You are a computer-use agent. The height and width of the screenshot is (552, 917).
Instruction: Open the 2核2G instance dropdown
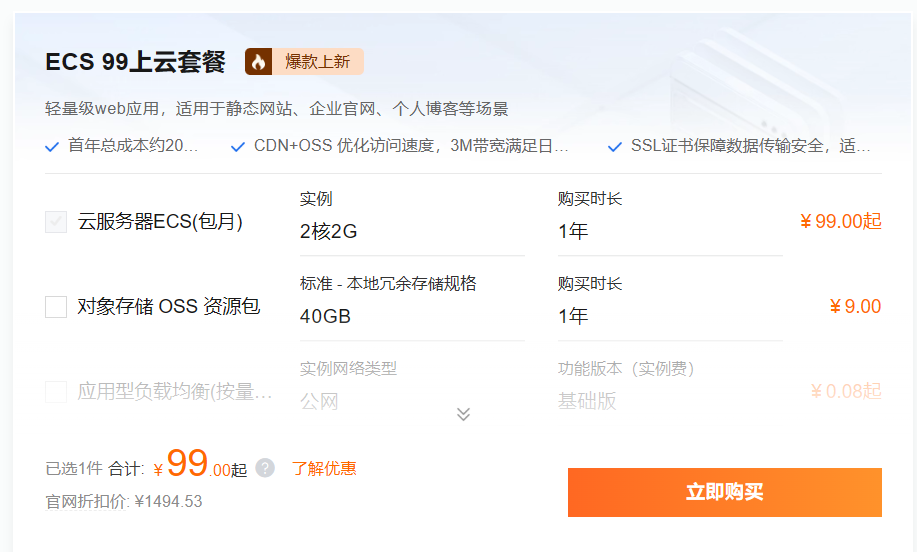click(412, 232)
